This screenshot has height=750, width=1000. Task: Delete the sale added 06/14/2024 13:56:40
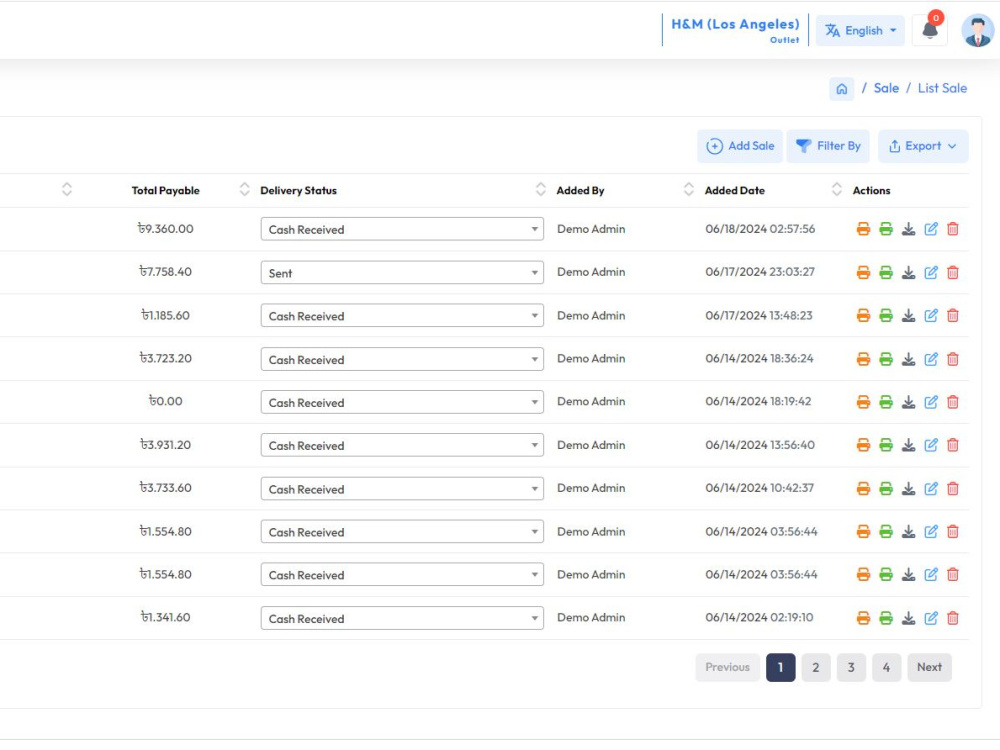[953, 445]
